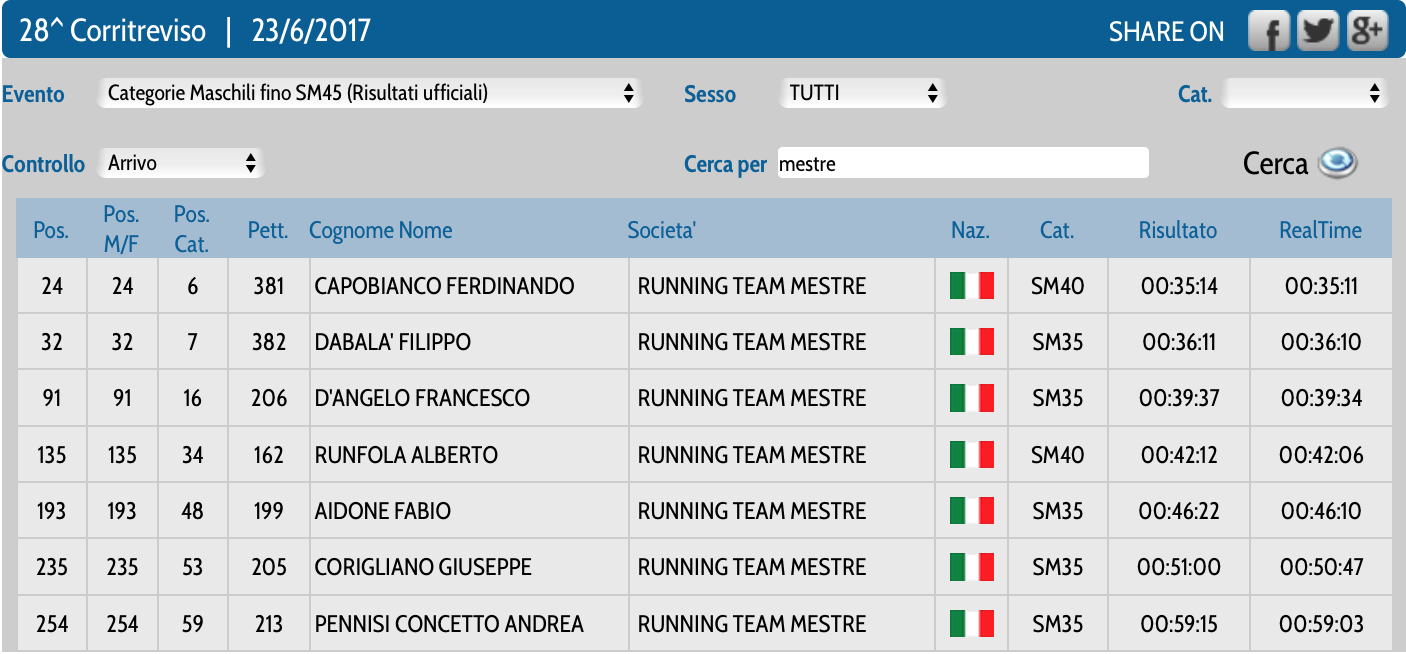Share results on Google Plus
The width and height of the screenshot is (1406, 654).
click(1367, 32)
